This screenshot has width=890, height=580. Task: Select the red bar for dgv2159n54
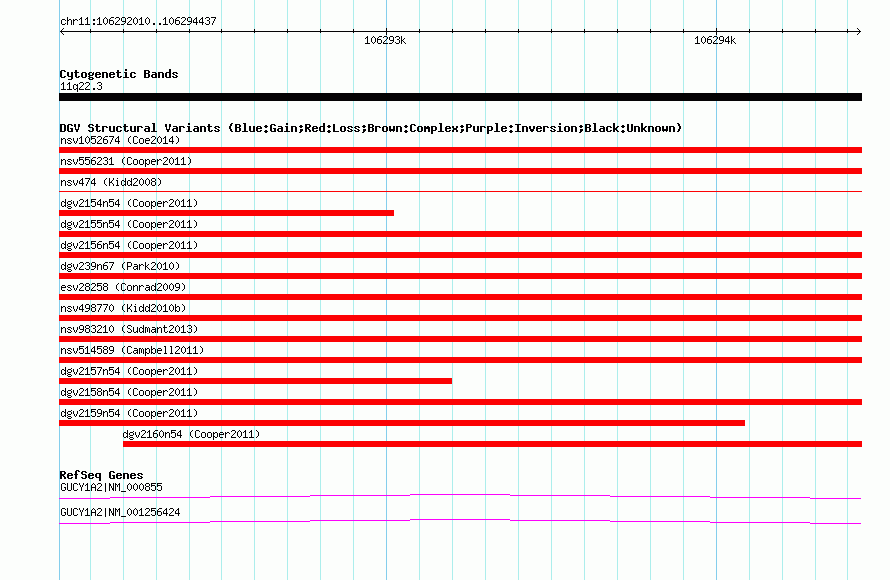pyautogui.click(x=402, y=423)
